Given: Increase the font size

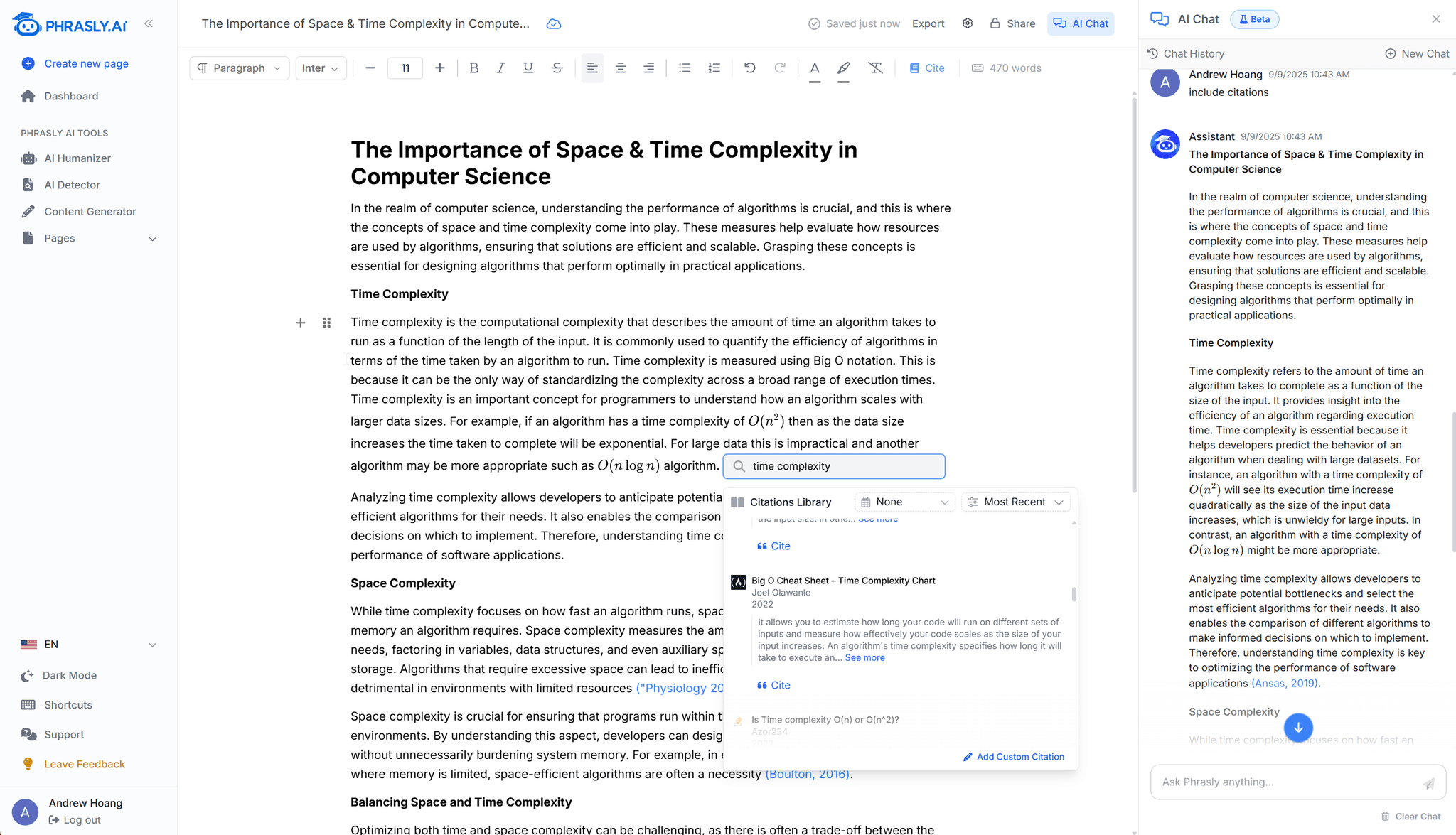Looking at the screenshot, I should click(440, 68).
